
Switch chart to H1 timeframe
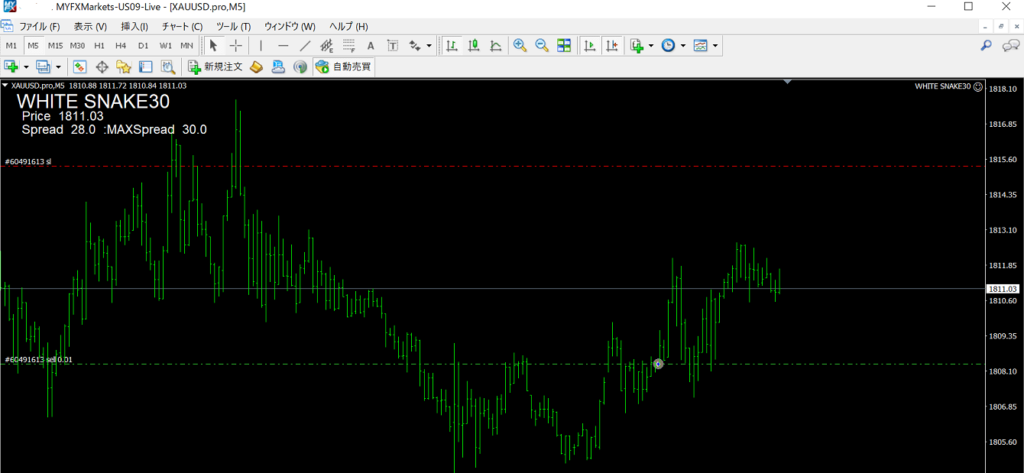pos(99,46)
